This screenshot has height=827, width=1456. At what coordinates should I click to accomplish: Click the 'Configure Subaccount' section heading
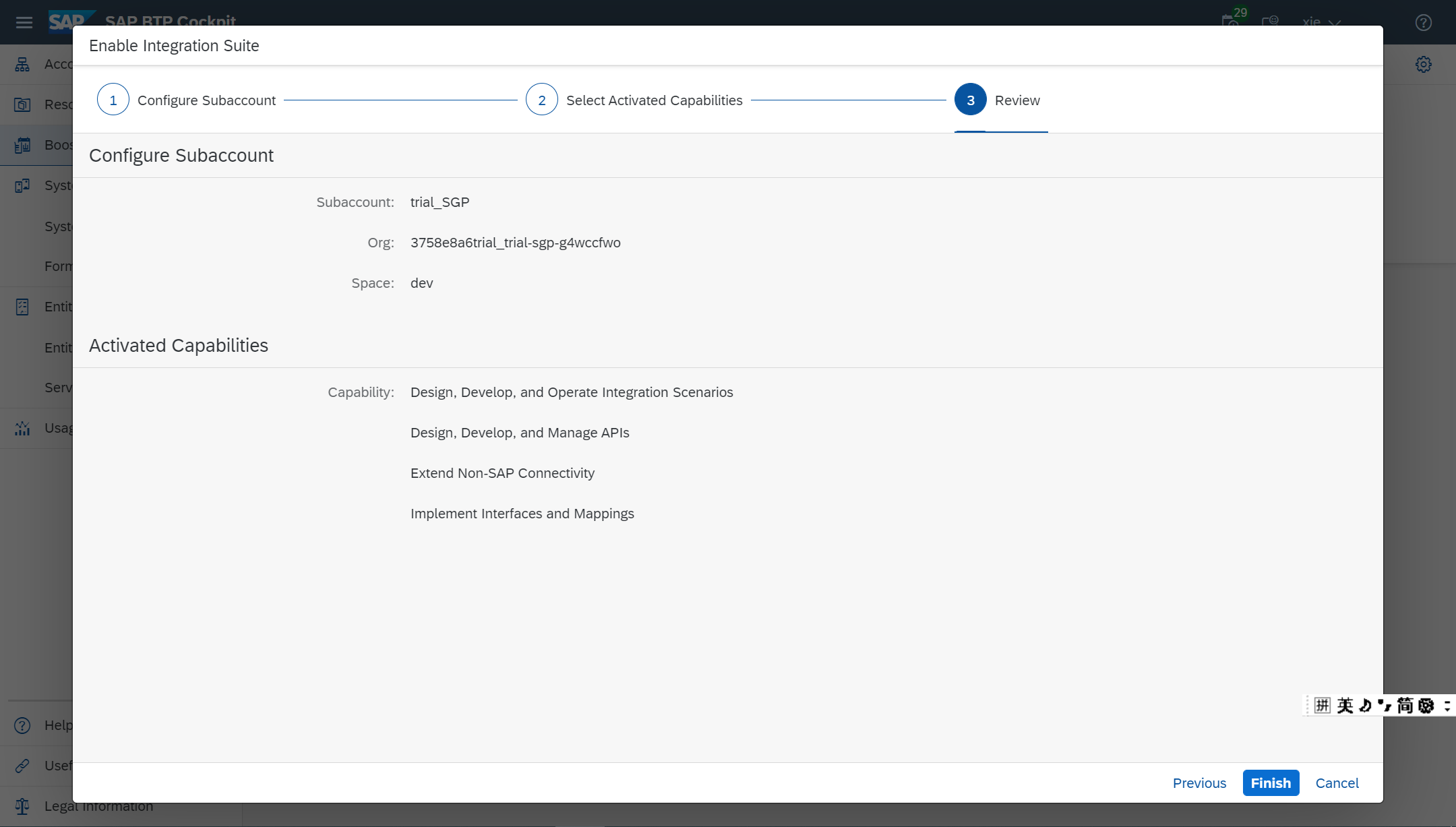point(181,156)
